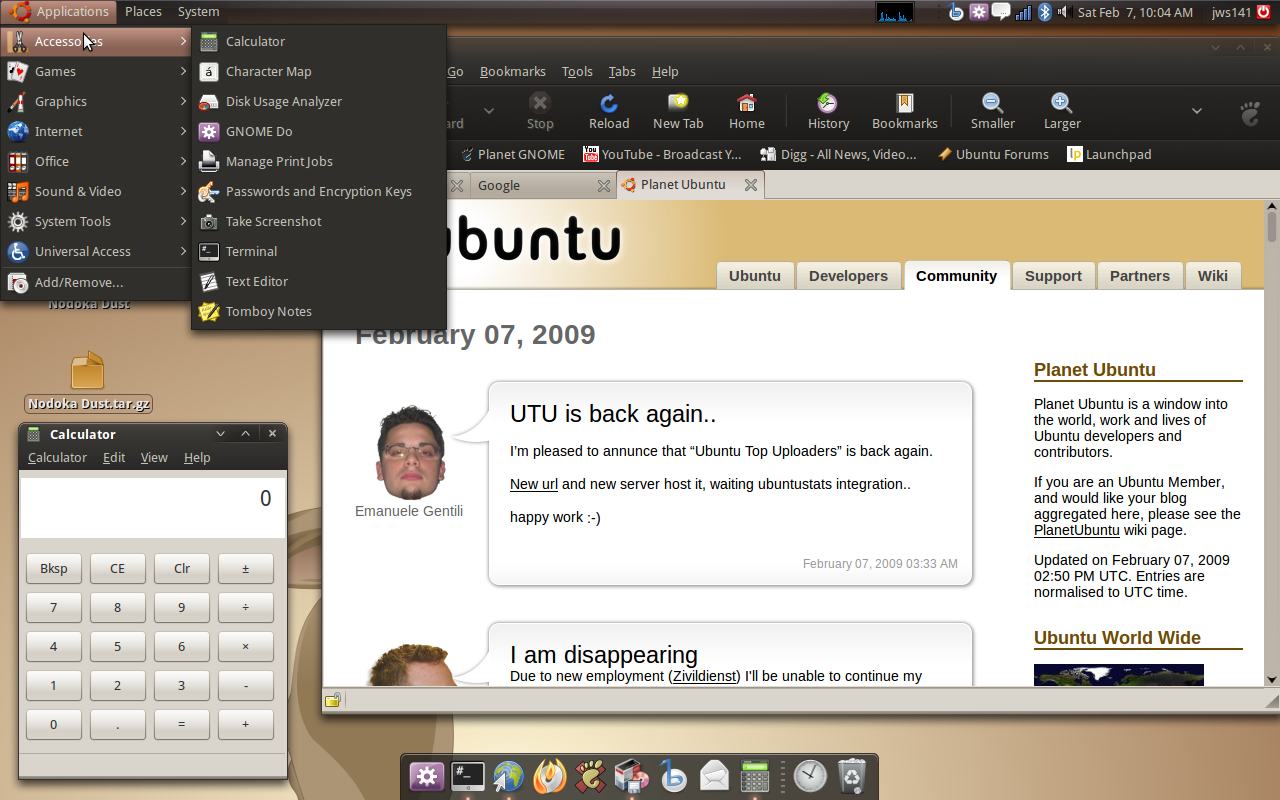1280x800 pixels.
Task: Make page text Smaller
Action: [x=993, y=111]
